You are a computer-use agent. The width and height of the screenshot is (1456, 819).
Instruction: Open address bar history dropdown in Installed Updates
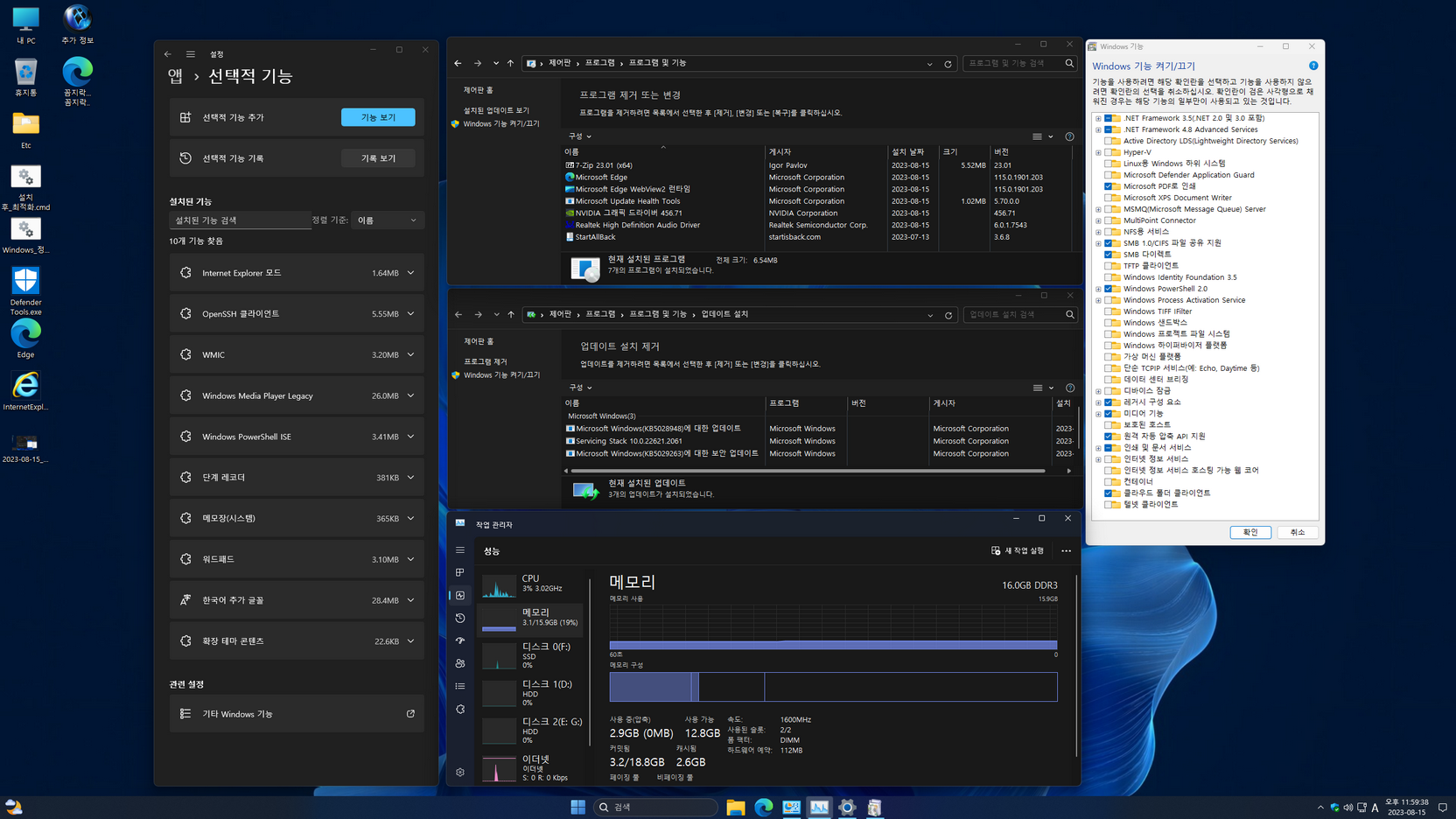(930, 315)
